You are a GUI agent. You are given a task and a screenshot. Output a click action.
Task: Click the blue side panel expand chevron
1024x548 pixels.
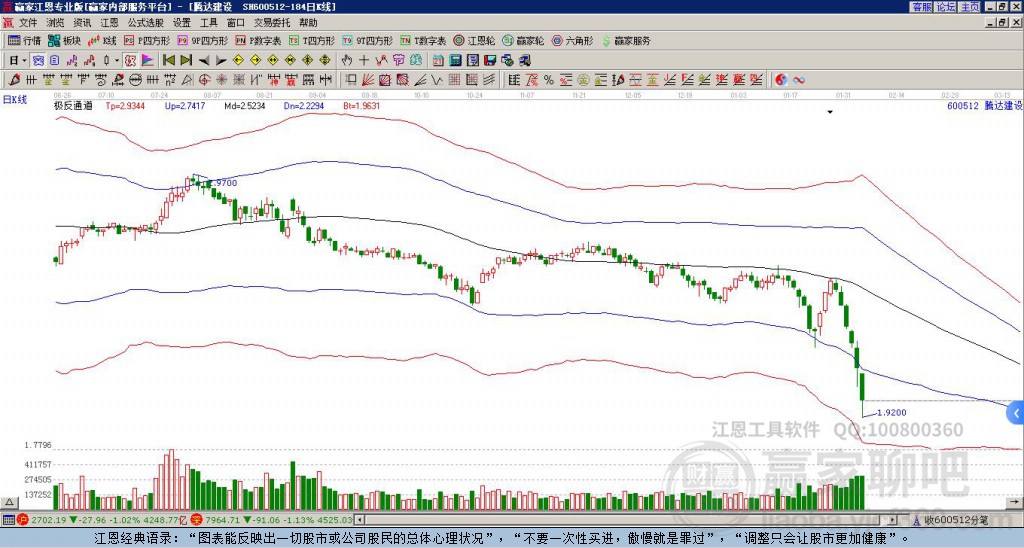1016,413
